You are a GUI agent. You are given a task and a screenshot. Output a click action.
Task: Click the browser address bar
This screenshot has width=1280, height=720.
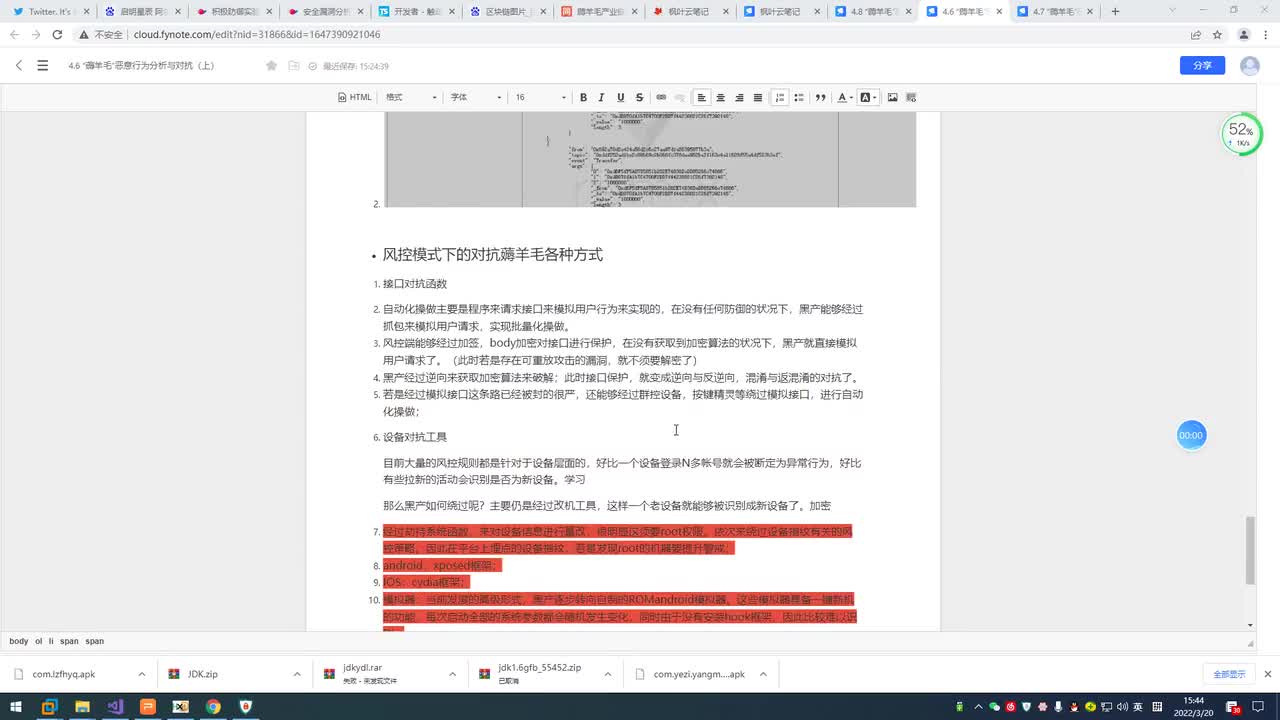tap(630, 34)
